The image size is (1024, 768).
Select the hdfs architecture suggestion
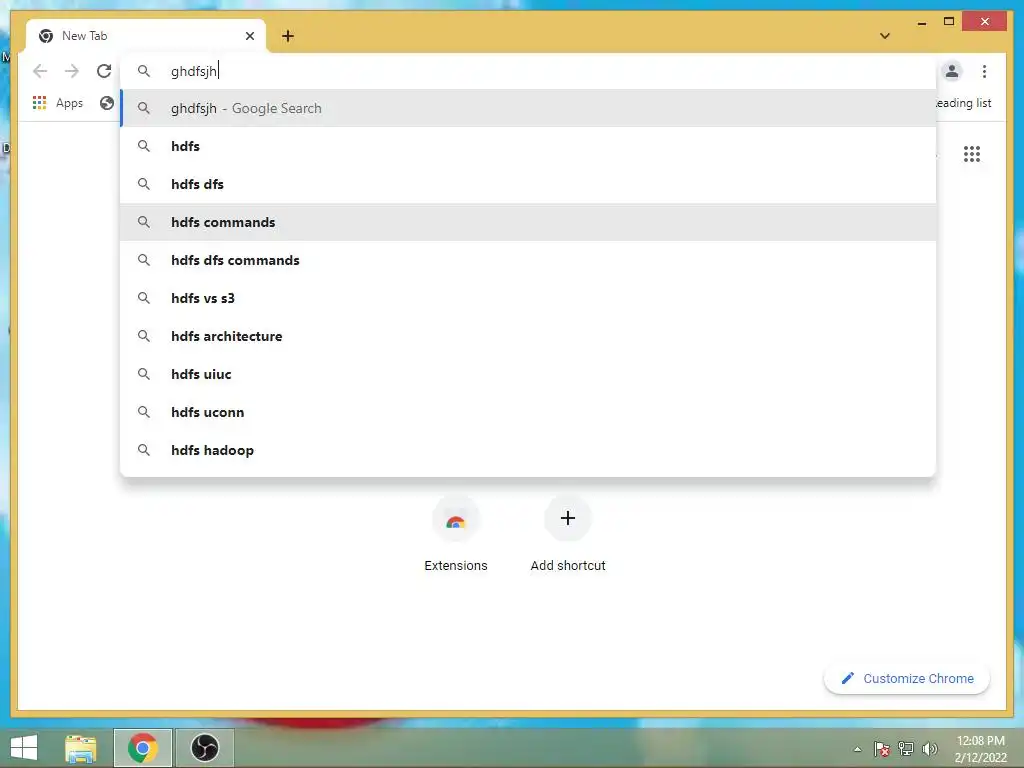[528, 336]
